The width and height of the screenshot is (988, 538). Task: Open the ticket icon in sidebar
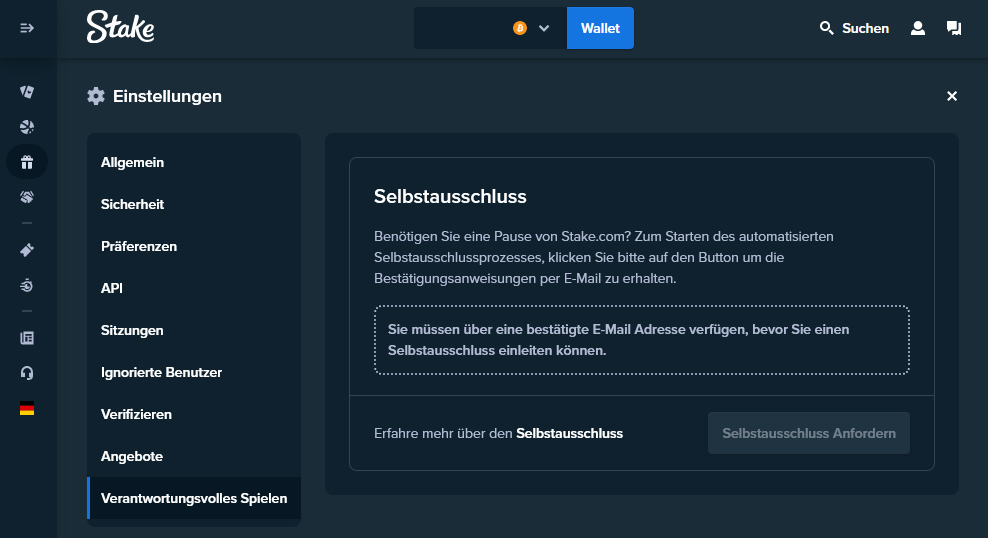(26, 251)
